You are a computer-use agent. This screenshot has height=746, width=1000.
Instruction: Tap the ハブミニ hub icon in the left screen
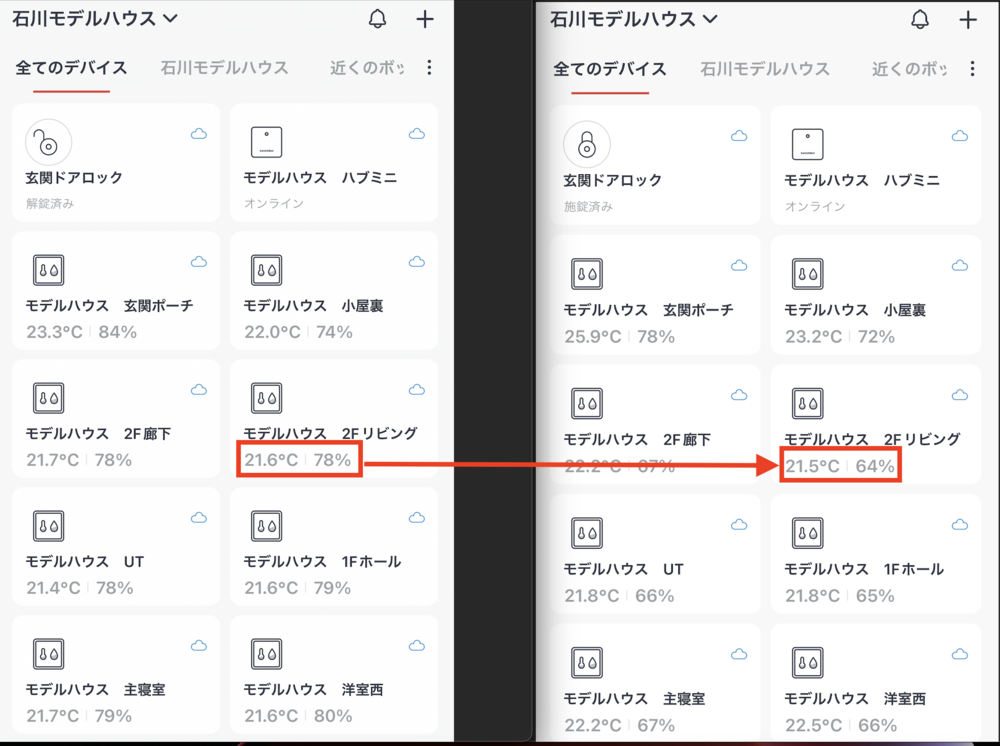pos(267,142)
